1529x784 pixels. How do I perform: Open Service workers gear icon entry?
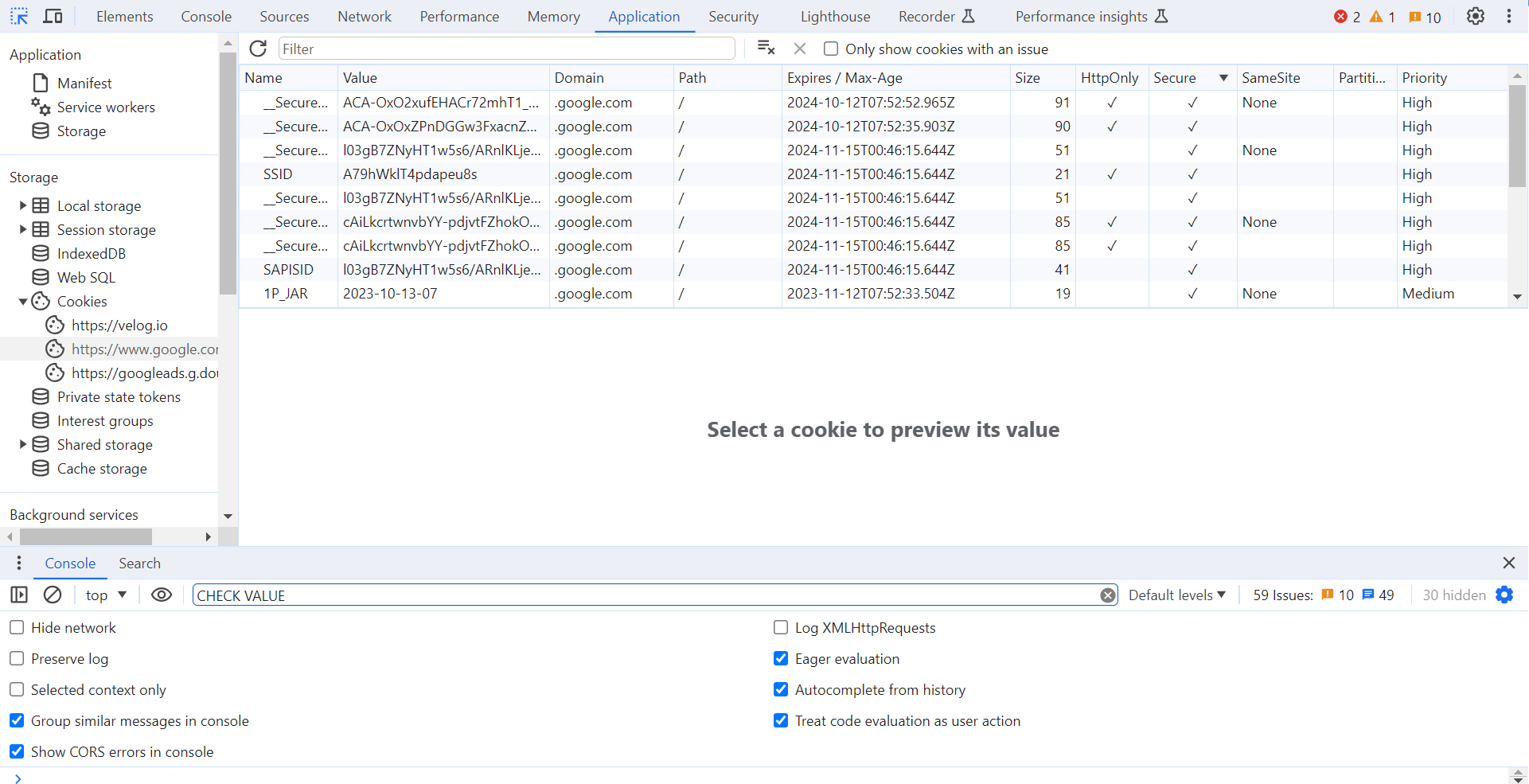[41, 107]
